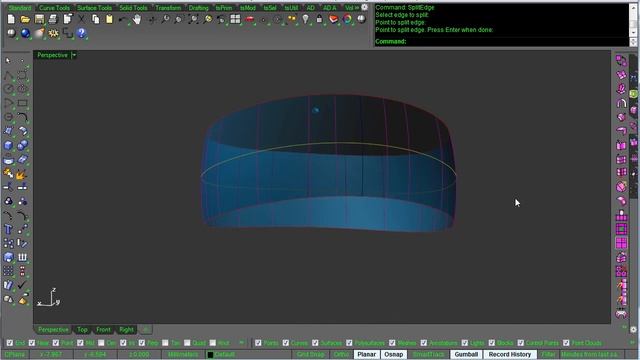Click the black Default layer color swatch
Image resolution: width=640 pixels, height=360 pixels.
(210, 355)
